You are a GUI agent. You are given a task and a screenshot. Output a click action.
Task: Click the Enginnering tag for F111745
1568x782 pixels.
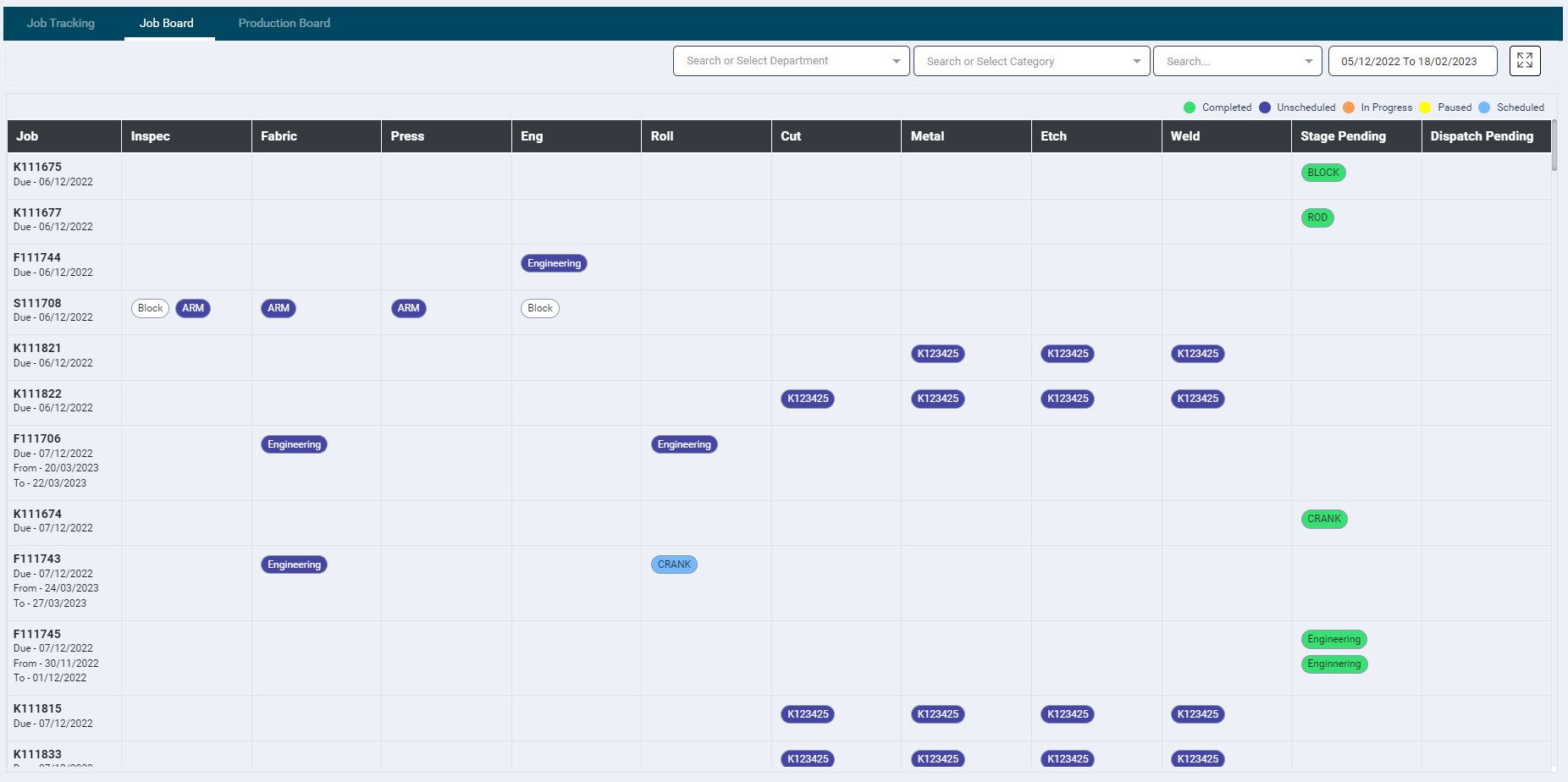(x=1333, y=664)
